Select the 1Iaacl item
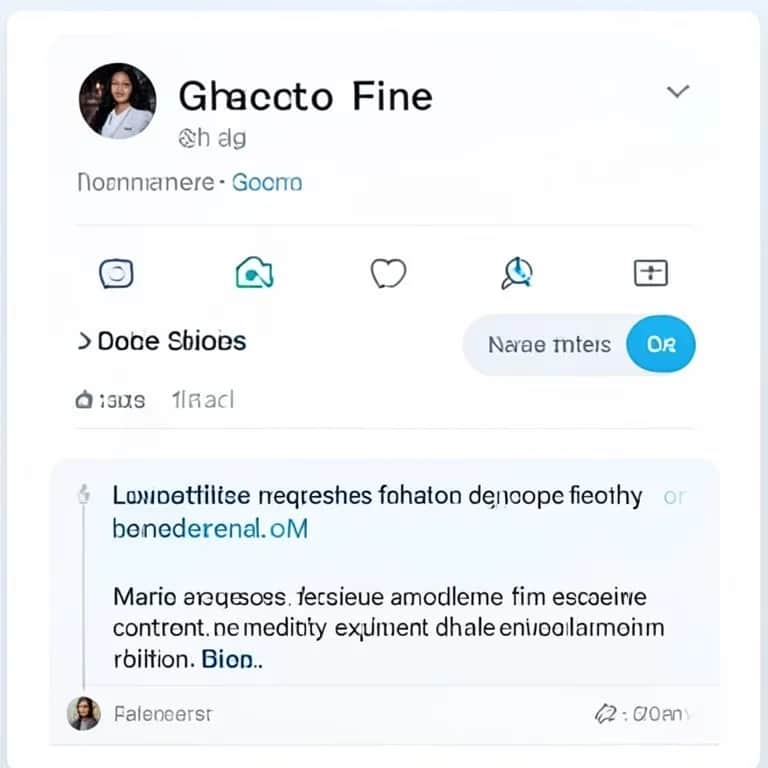Image resolution: width=768 pixels, height=768 pixels. coord(203,400)
